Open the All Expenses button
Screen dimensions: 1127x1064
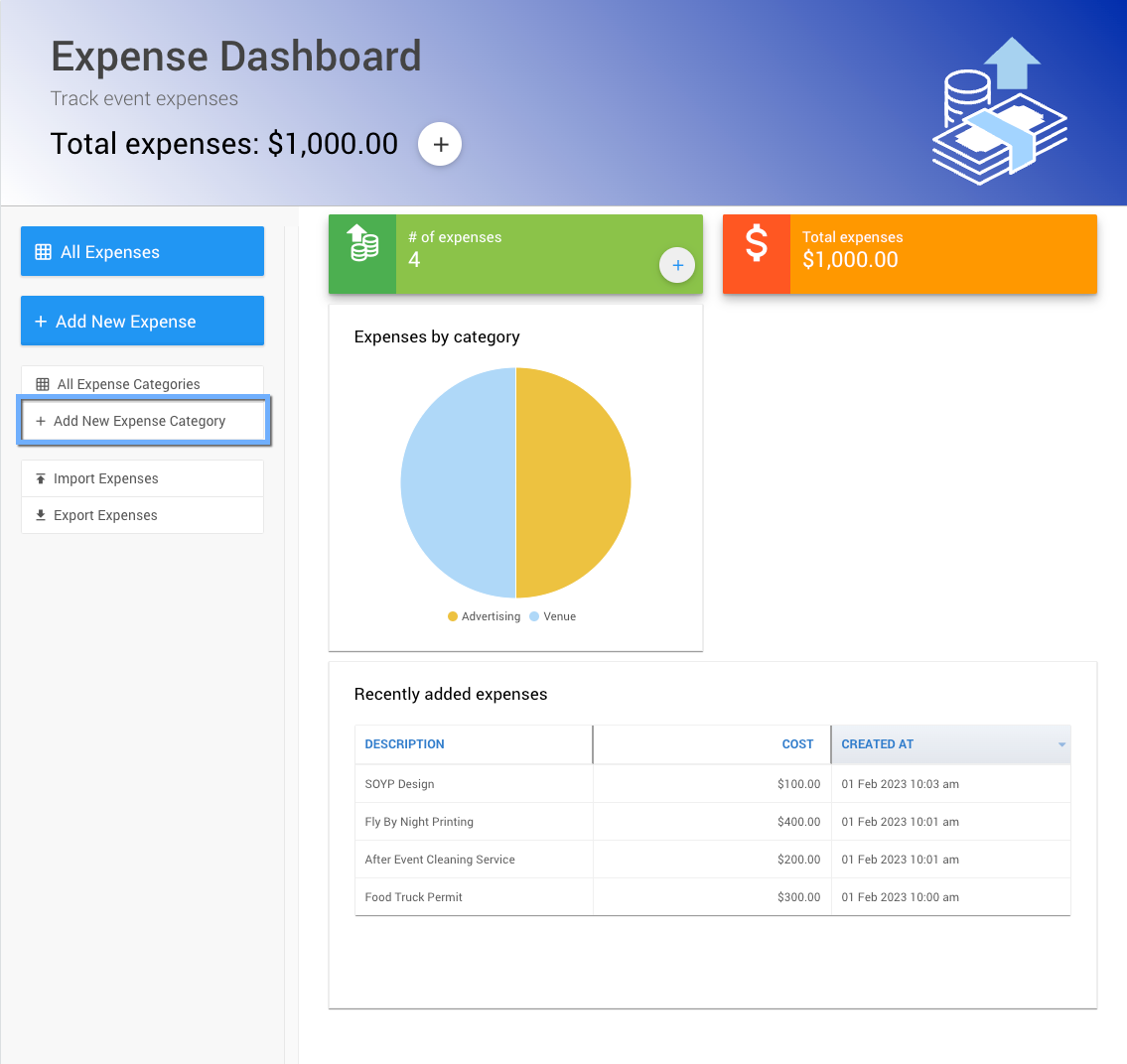(x=142, y=252)
